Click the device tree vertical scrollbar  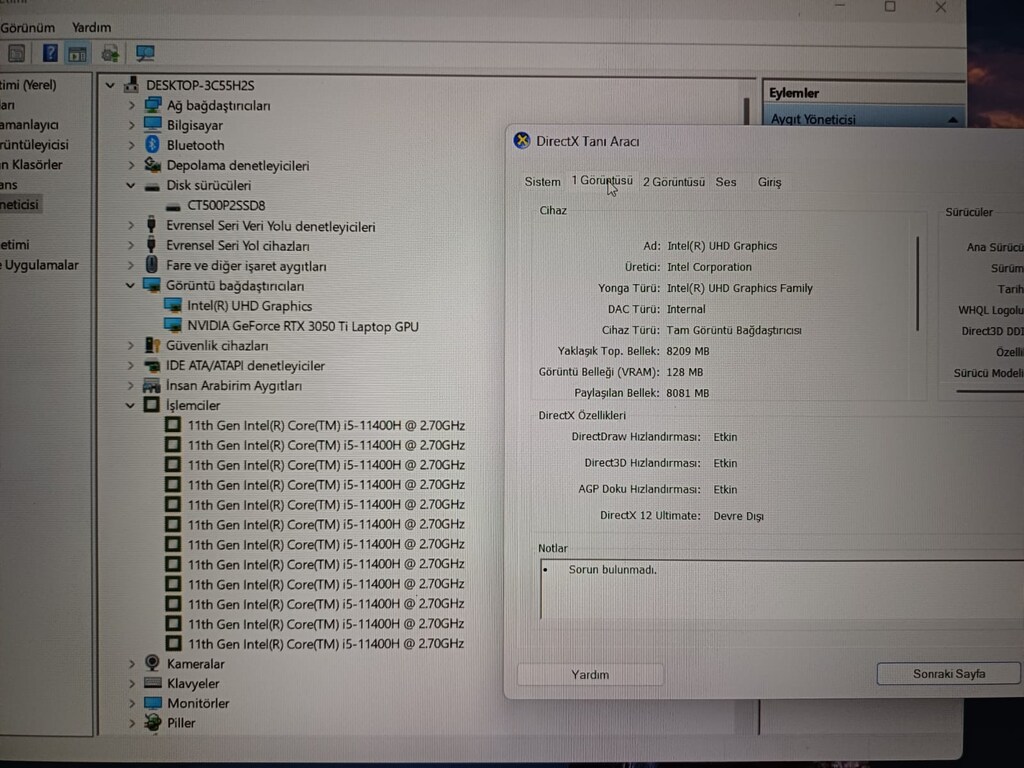(x=746, y=111)
